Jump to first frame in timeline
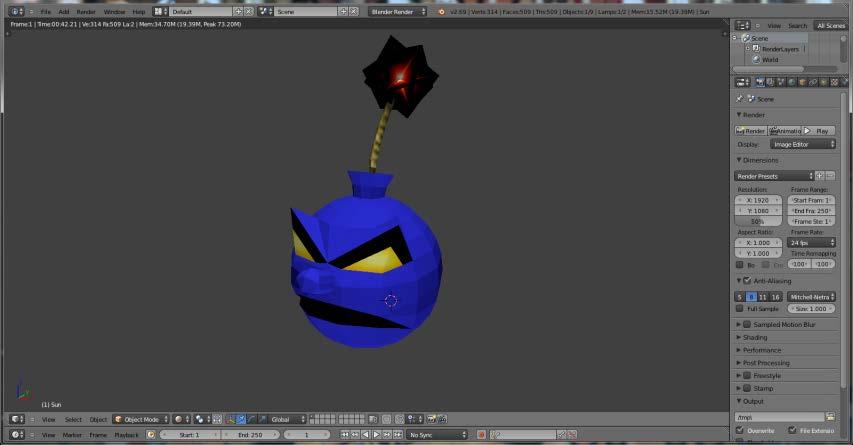 click(x=344, y=435)
